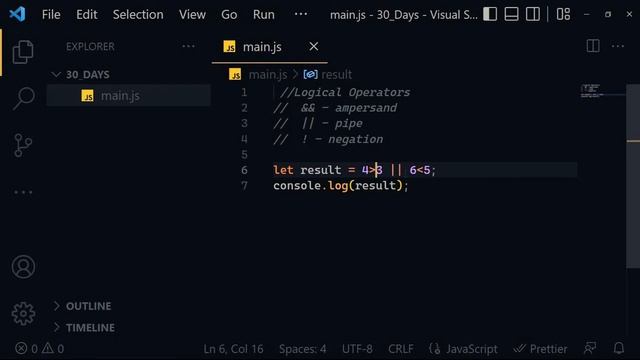
Task: Open the notifications bell
Action: [619, 349]
